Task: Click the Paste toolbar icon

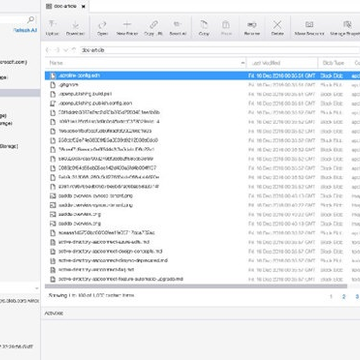Action: (x=226, y=24)
